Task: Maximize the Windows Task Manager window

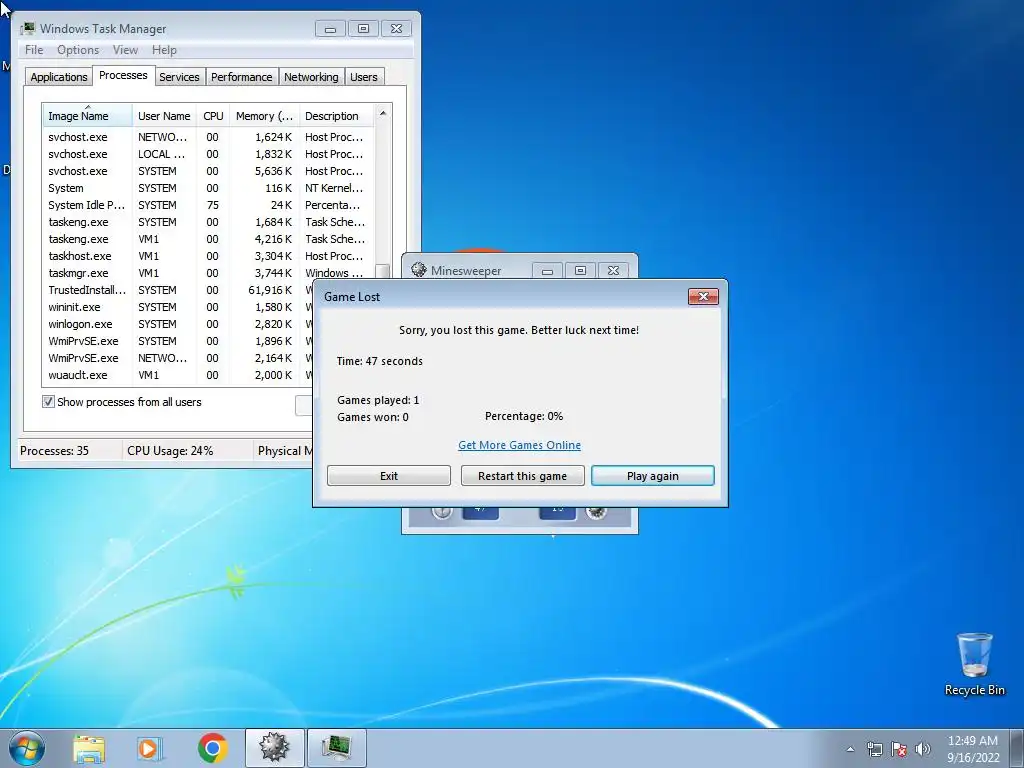Action: [x=363, y=29]
